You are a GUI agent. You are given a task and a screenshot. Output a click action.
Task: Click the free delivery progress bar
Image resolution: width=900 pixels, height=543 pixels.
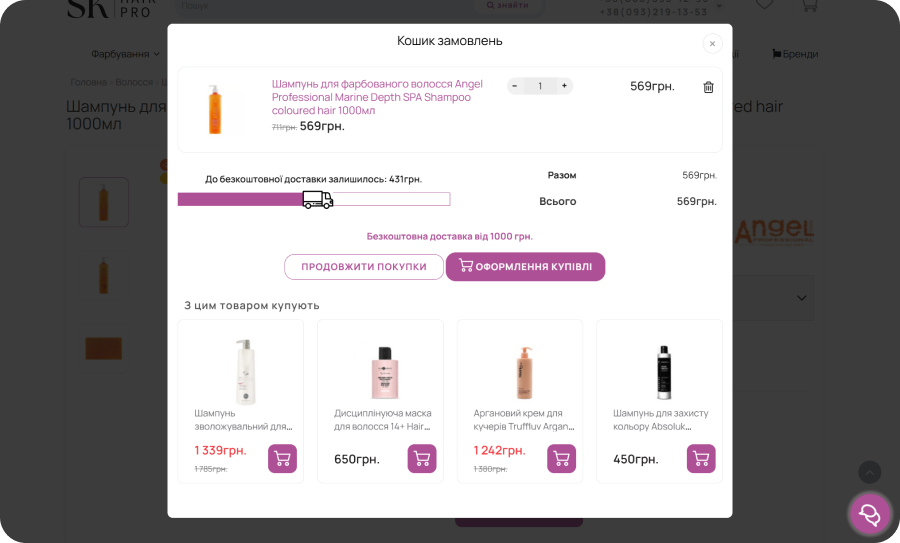coord(314,199)
